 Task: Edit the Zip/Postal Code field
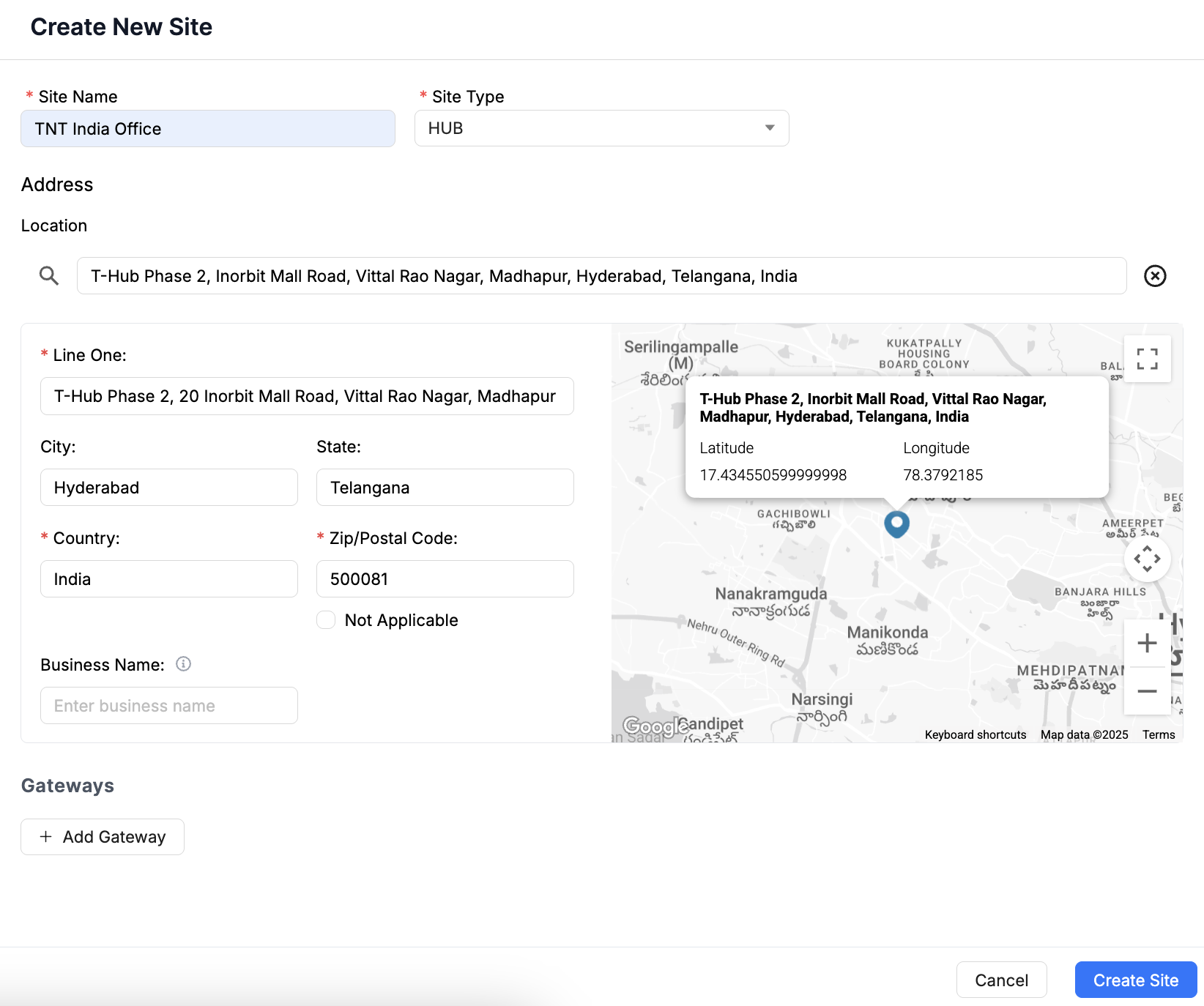pyautogui.click(x=445, y=579)
